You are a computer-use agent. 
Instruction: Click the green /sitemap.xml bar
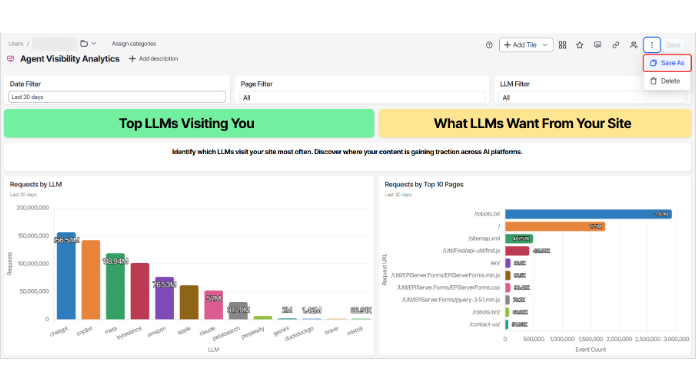[x=519, y=239]
